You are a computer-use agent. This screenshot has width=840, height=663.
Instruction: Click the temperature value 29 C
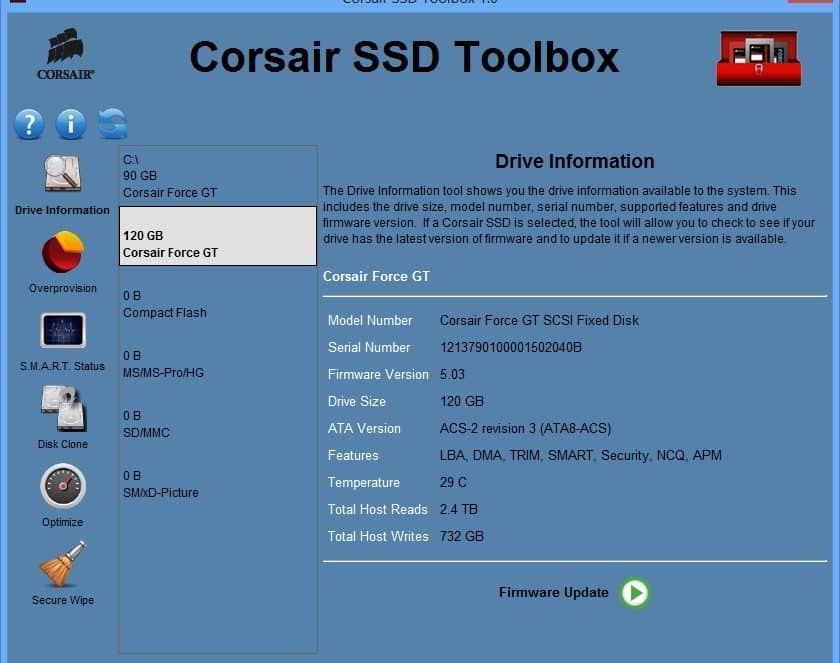point(453,482)
